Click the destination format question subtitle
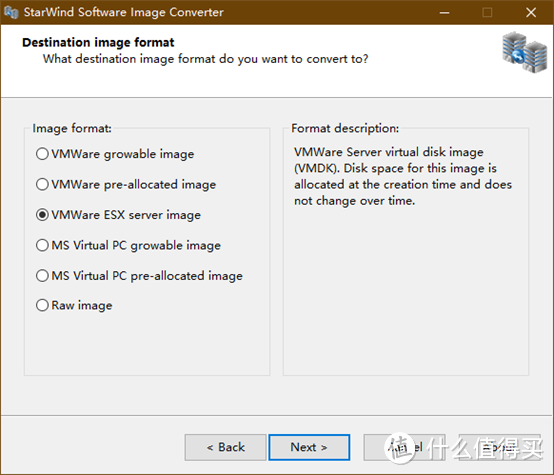Screen dimensions: 554x475 (x=206, y=59)
